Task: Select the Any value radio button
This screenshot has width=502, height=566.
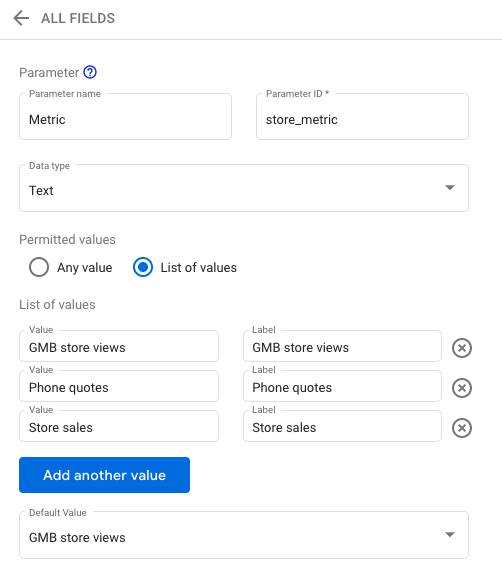Action: tap(39, 267)
